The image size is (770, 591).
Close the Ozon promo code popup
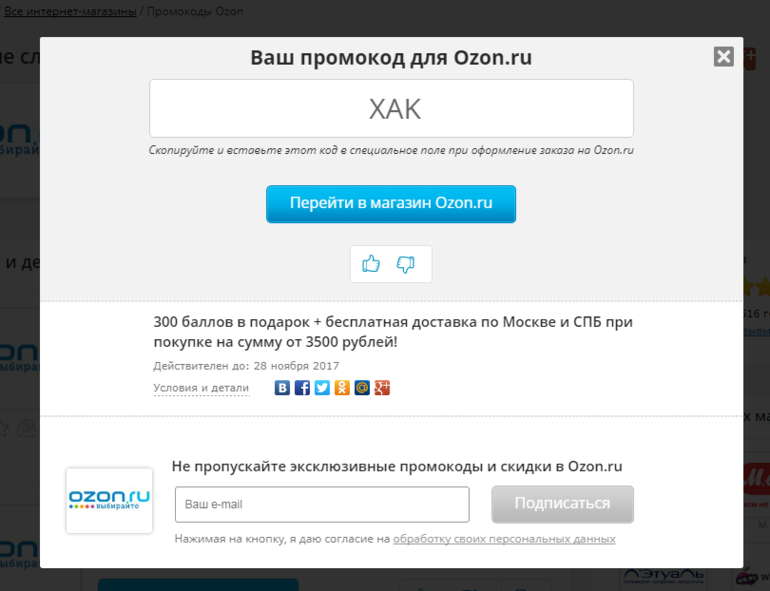tap(724, 57)
